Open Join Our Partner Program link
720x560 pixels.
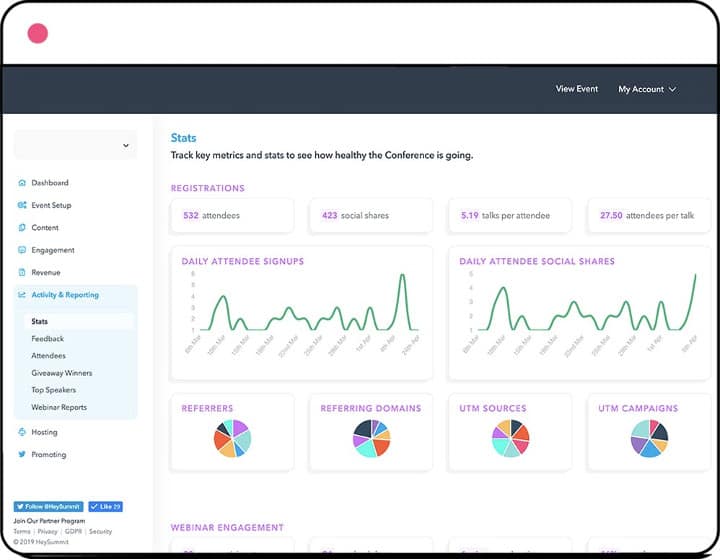click(49, 521)
